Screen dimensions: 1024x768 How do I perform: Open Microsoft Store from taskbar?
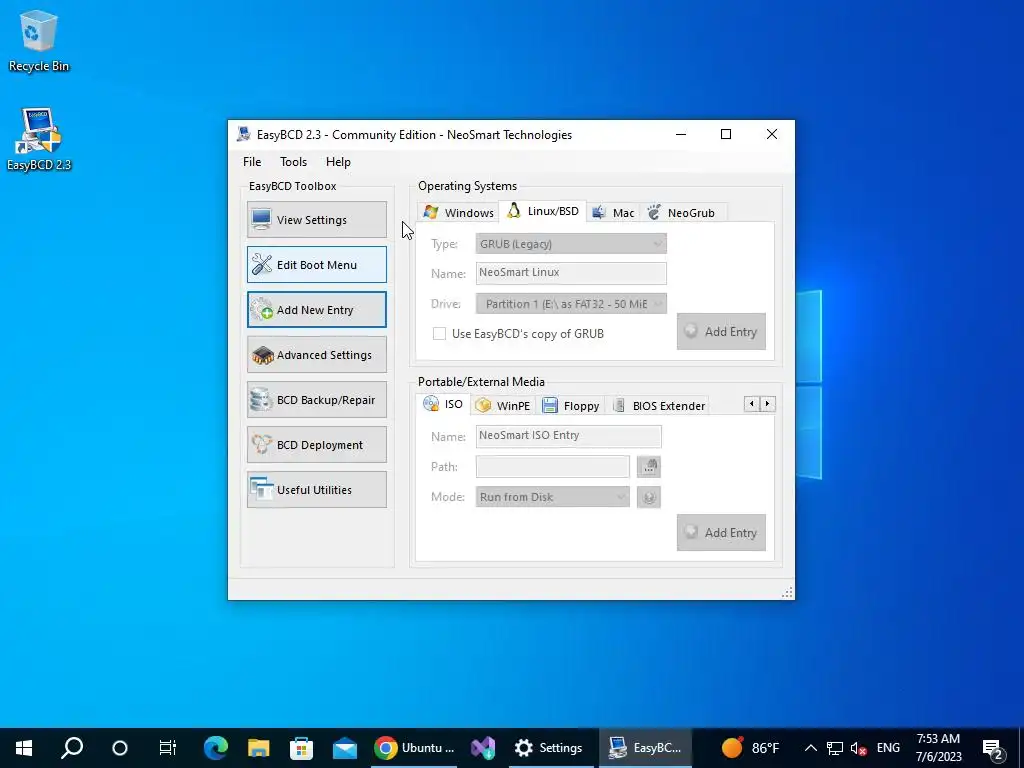pyautogui.click(x=301, y=748)
